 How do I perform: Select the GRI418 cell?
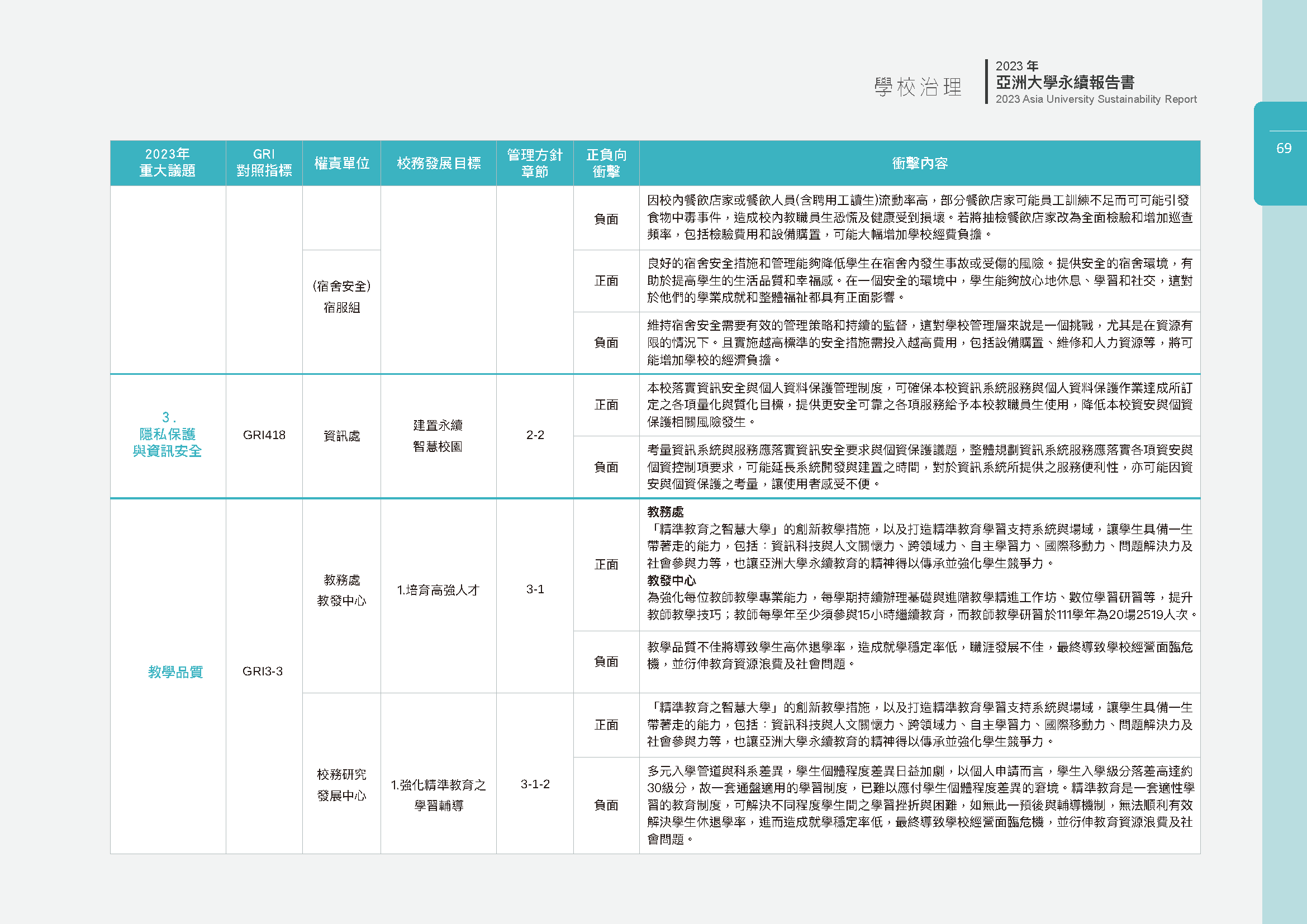tap(264, 435)
